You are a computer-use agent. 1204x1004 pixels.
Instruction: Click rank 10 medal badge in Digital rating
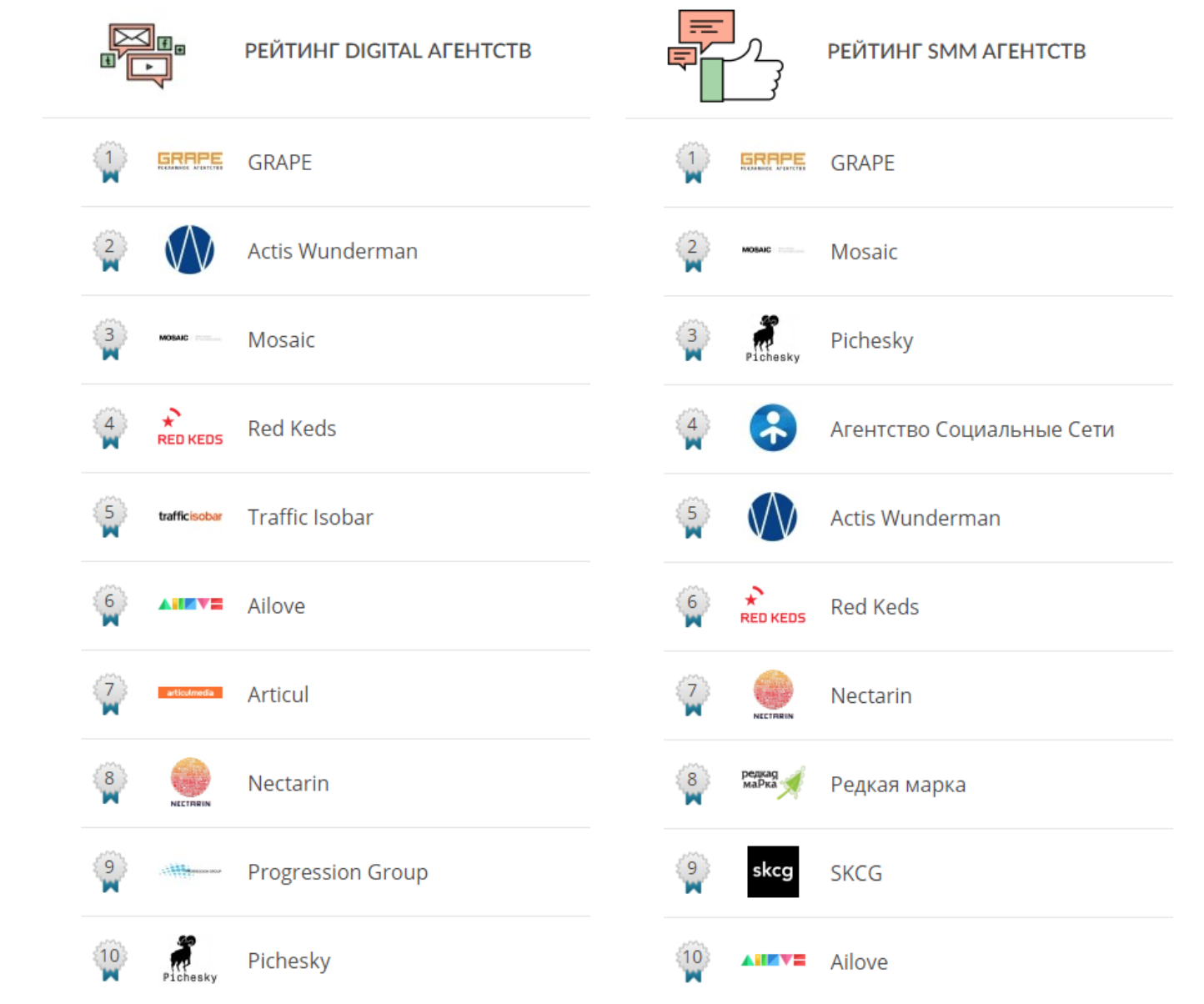click(x=110, y=961)
